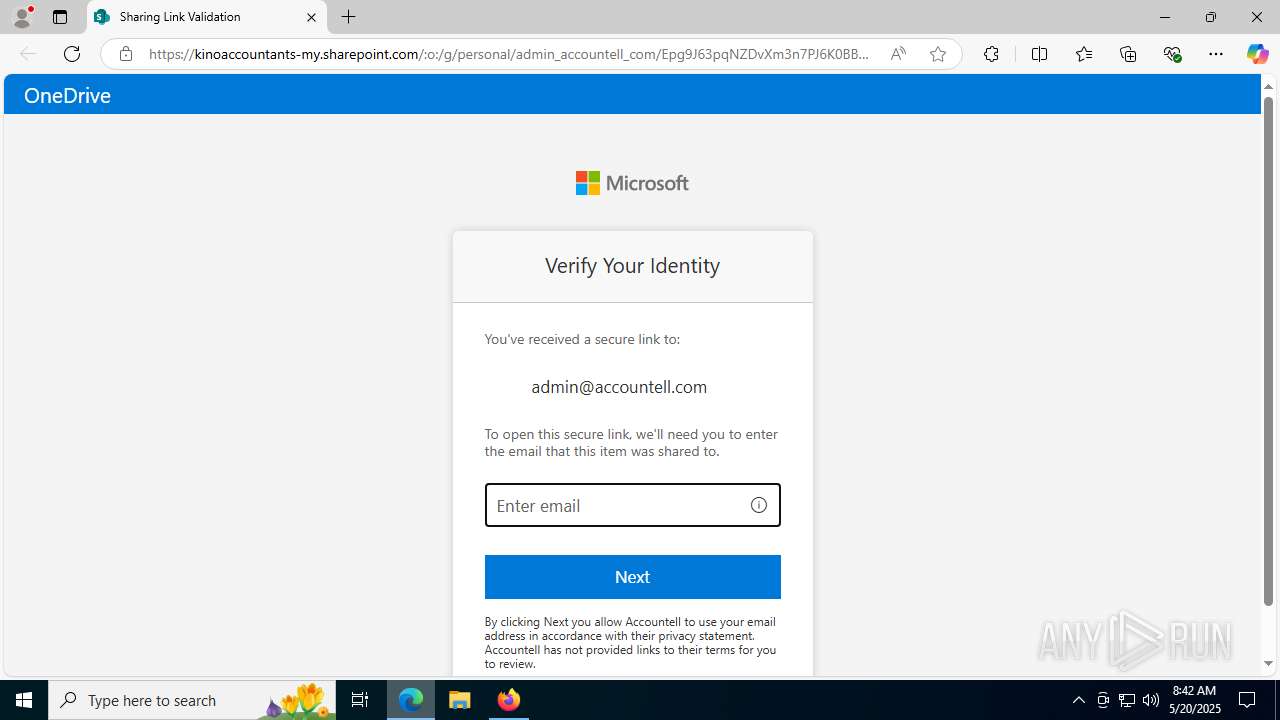Open Split screen view icon
The image size is (1280, 720).
click(1039, 54)
